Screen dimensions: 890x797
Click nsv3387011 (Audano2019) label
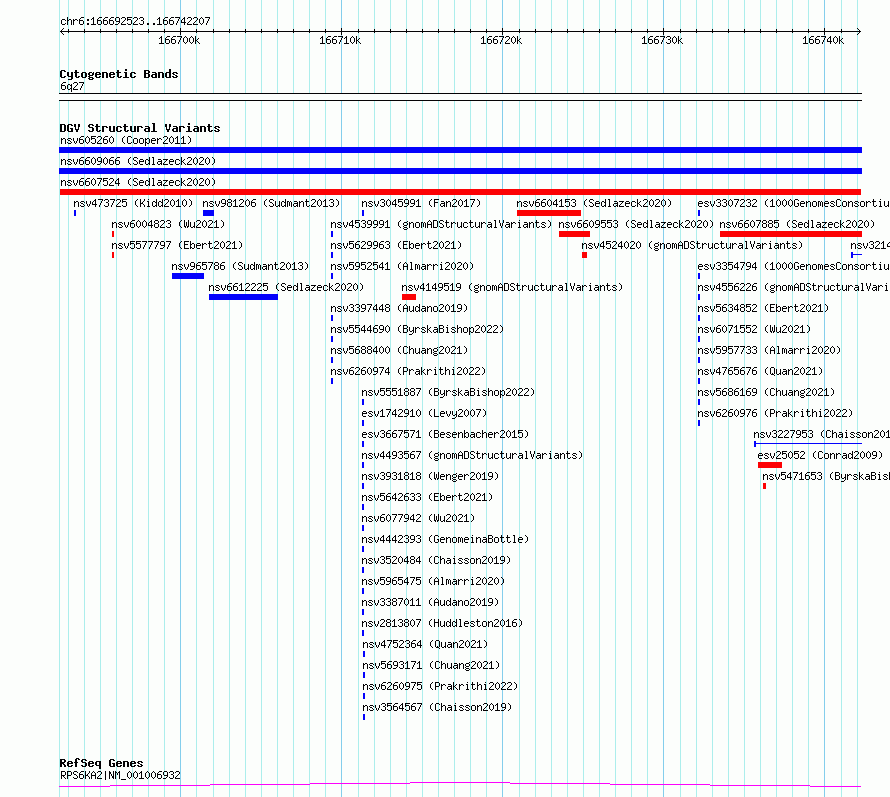tap(430, 602)
